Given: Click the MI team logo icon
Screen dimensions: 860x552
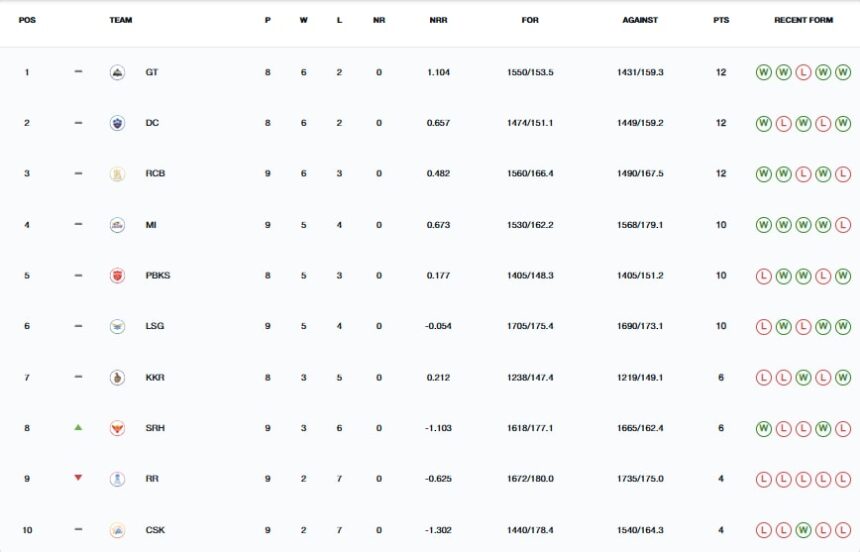Looking at the screenshot, I should point(117,225).
